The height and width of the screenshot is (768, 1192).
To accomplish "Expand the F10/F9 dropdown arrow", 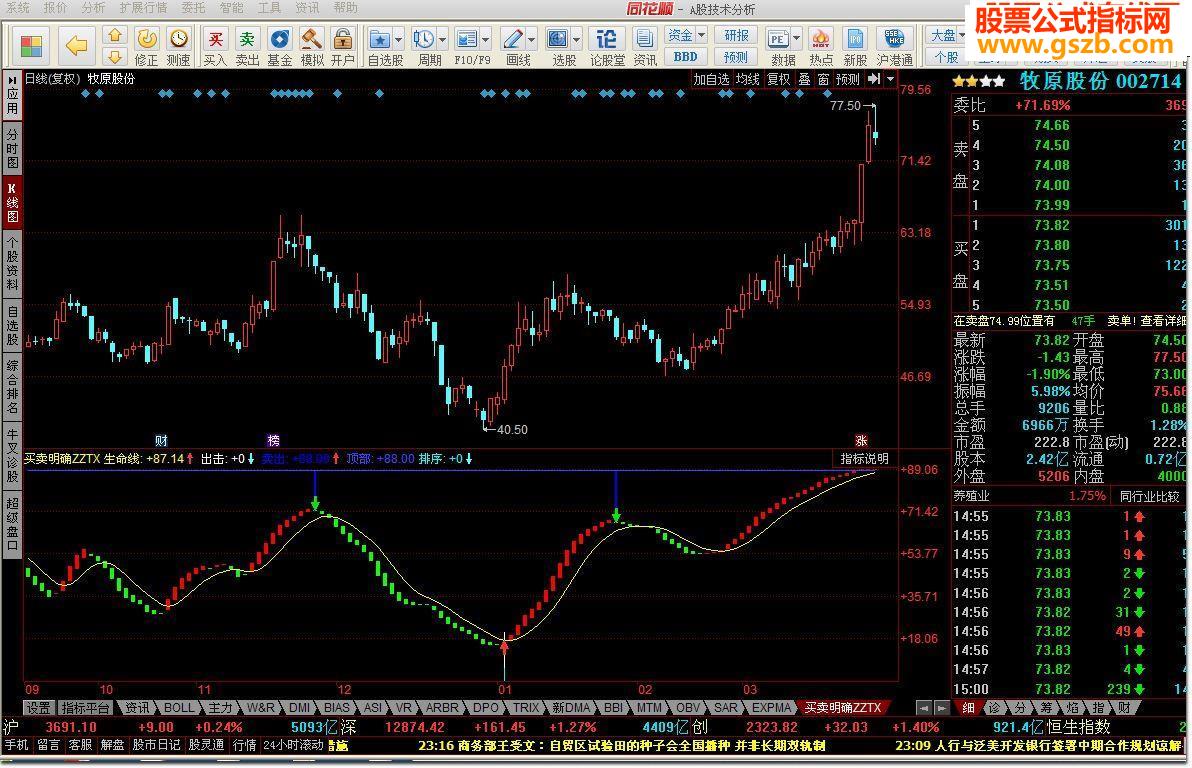I will (485, 40).
